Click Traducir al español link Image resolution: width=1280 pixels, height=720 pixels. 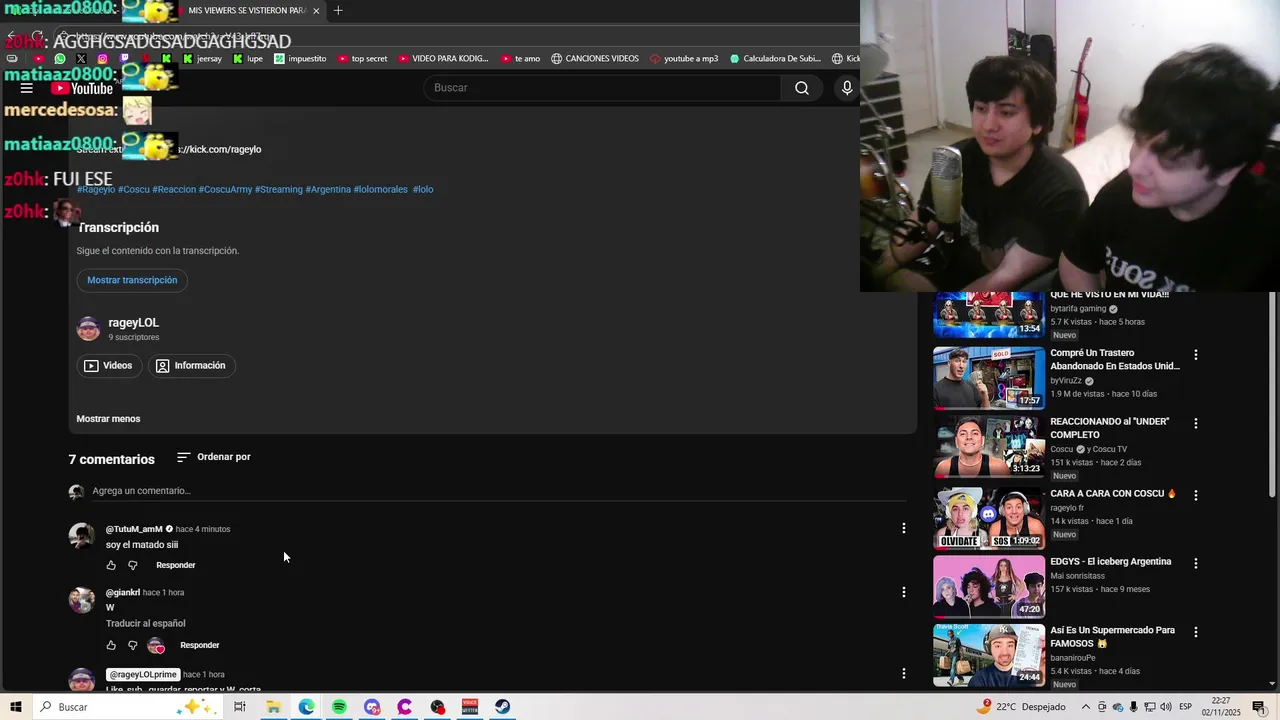point(146,624)
